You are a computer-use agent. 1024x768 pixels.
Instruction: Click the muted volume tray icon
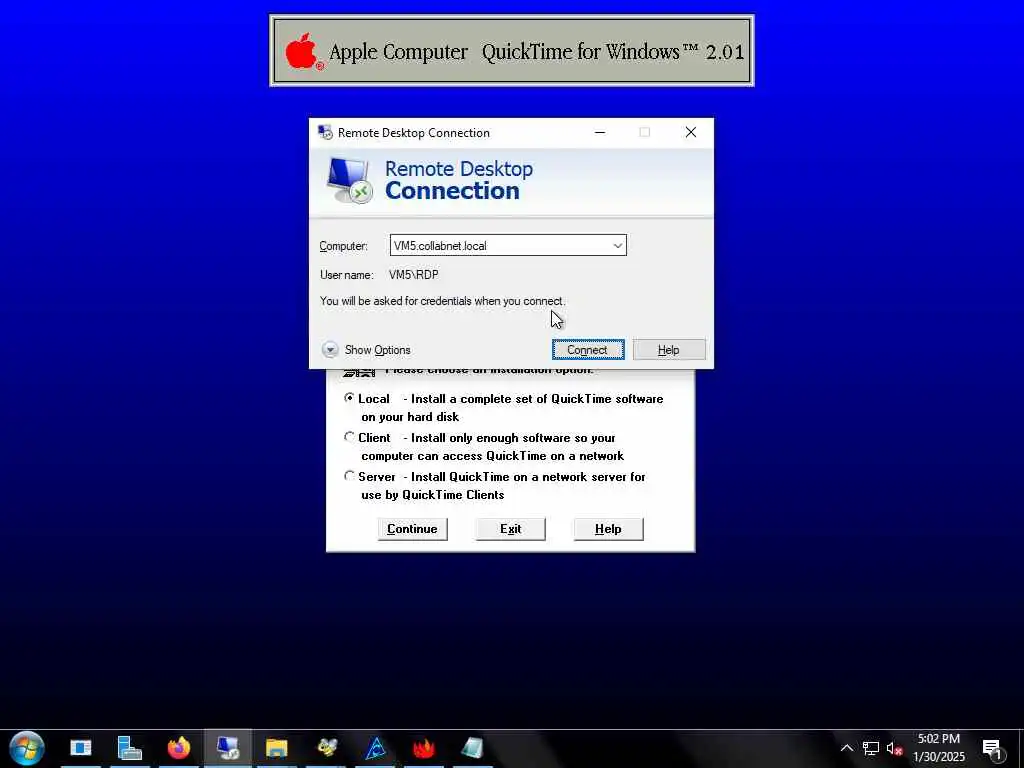894,748
